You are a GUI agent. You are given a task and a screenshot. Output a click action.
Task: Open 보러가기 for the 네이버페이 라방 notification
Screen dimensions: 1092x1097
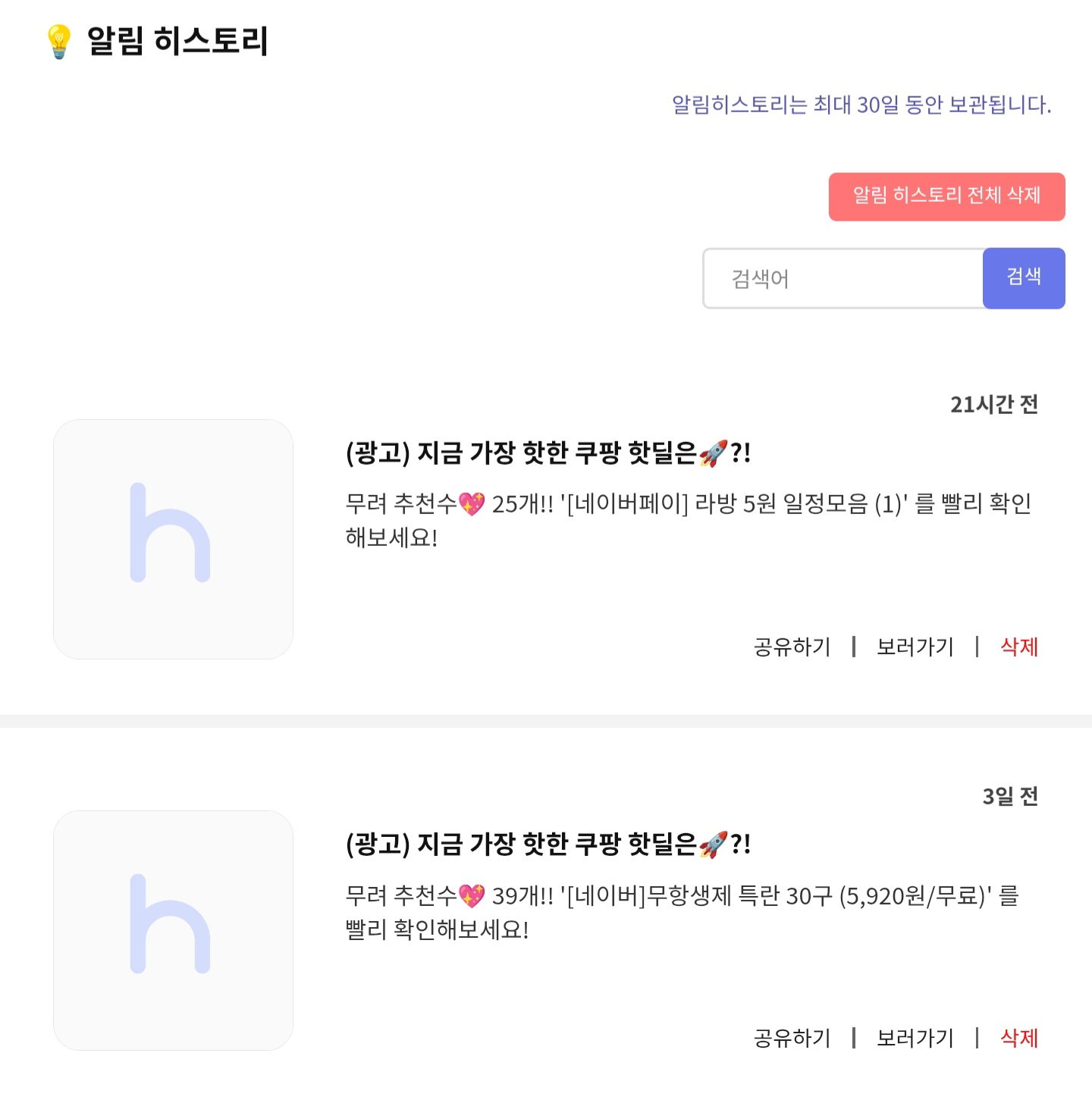915,647
